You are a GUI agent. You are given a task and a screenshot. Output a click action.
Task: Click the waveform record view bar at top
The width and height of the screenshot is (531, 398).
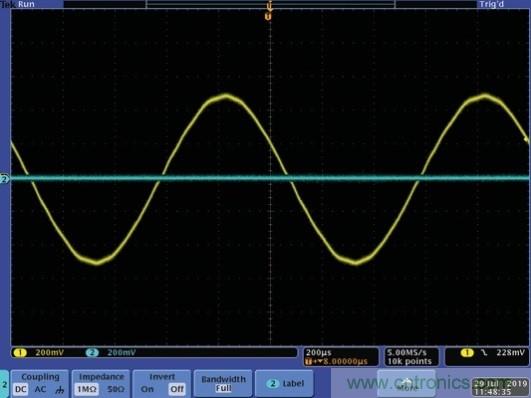[x=270, y=4]
